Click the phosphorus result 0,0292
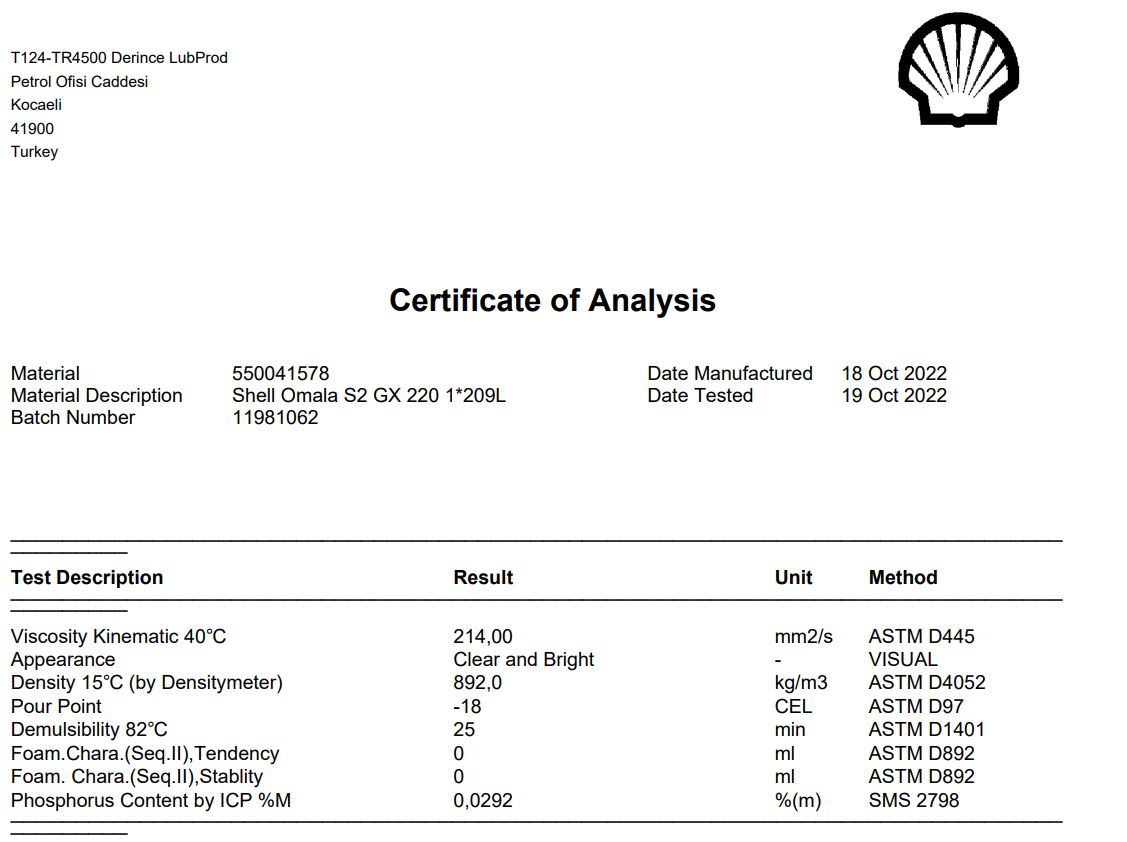Image resolution: width=1127 pixels, height=842 pixels. click(483, 801)
